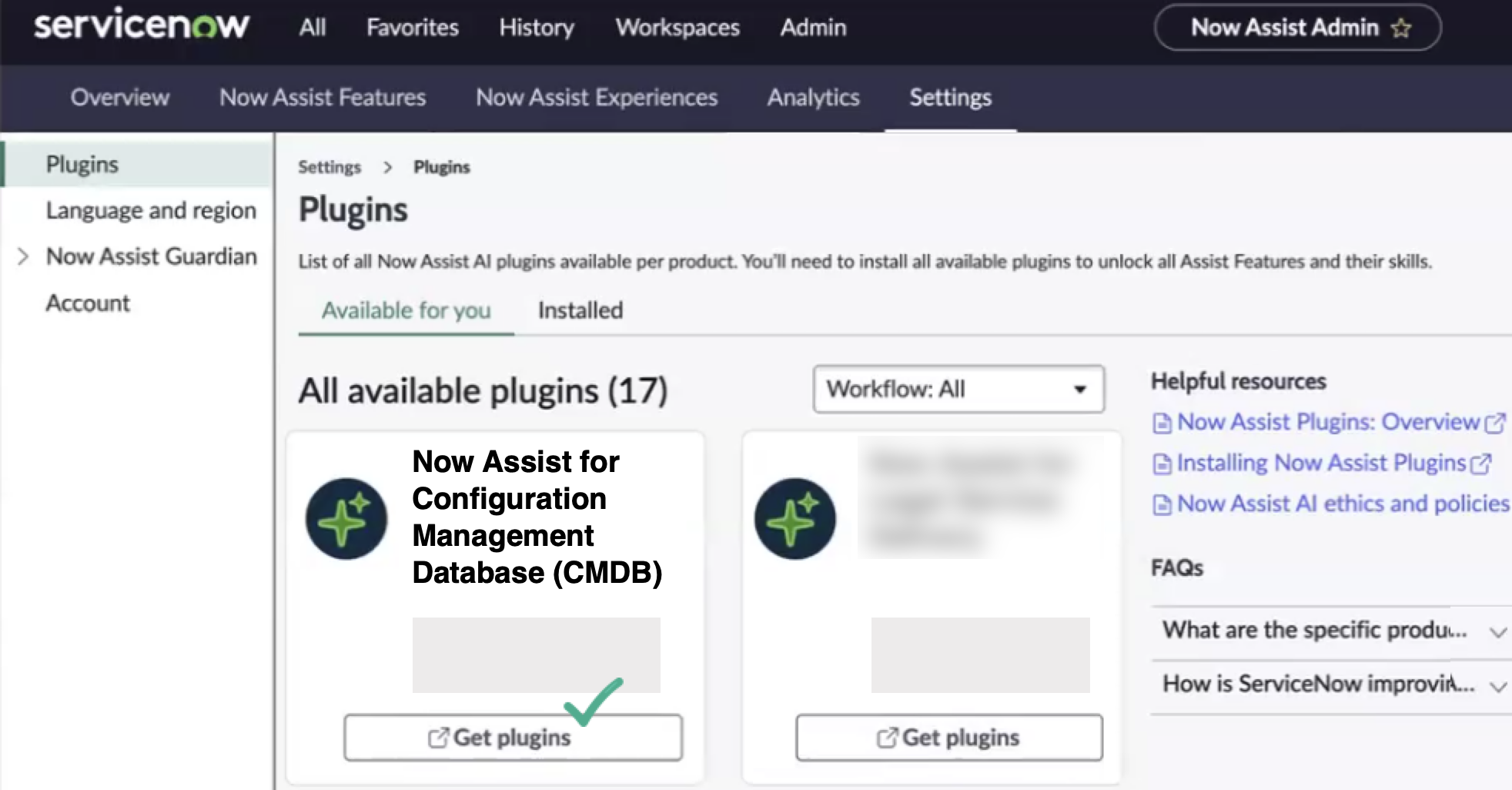Click Get plugins for CMDB plugin
Screen dimensions: 1512x790
(513, 738)
